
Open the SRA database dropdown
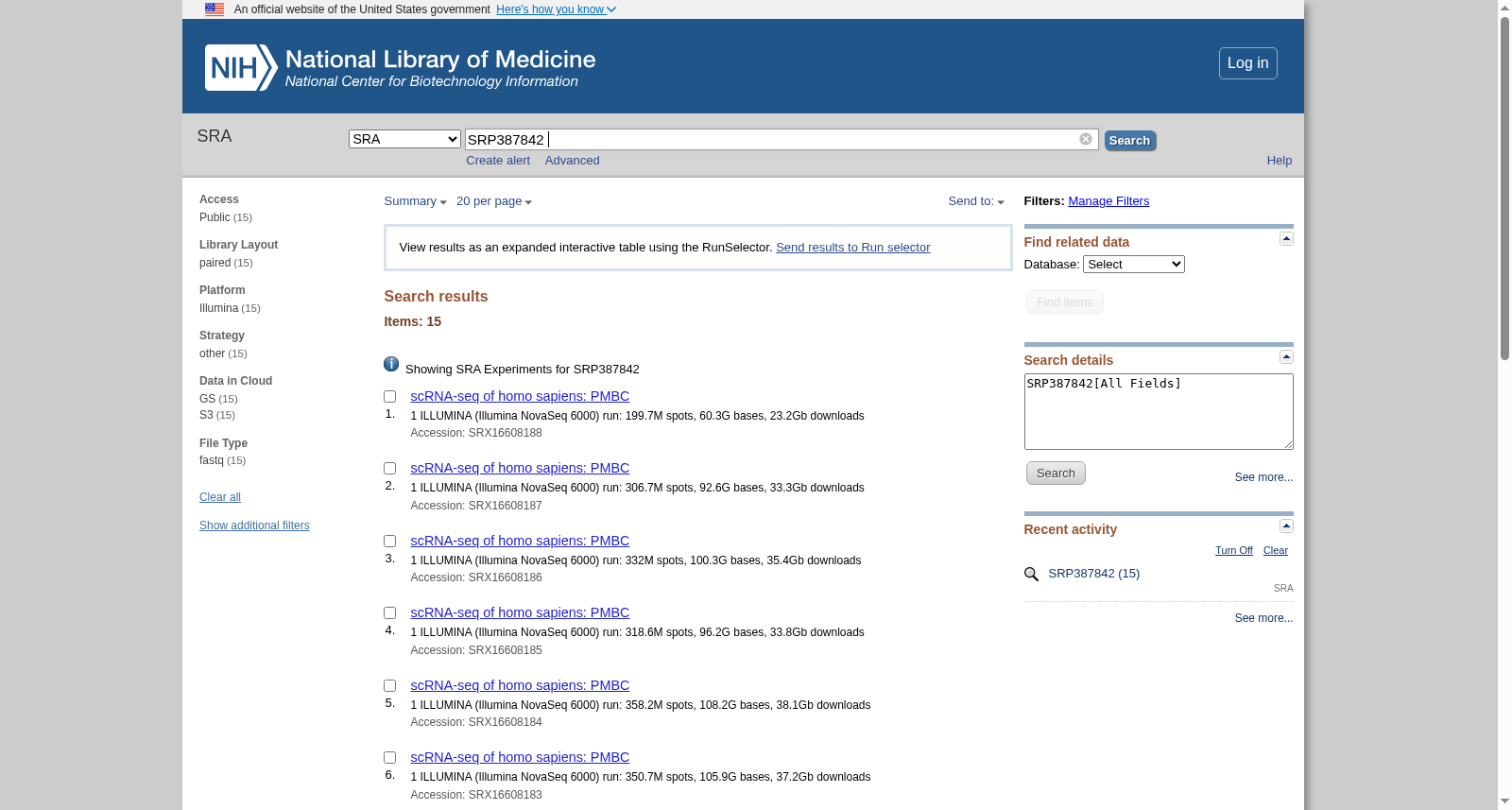[404, 139]
